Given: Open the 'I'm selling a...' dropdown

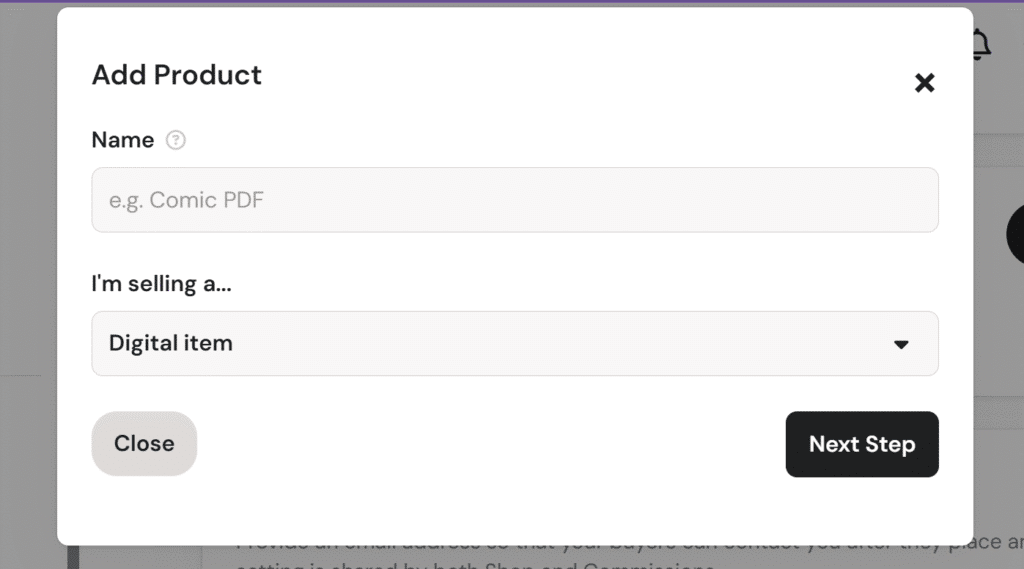Looking at the screenshot, I should click(x=515, y=344).
